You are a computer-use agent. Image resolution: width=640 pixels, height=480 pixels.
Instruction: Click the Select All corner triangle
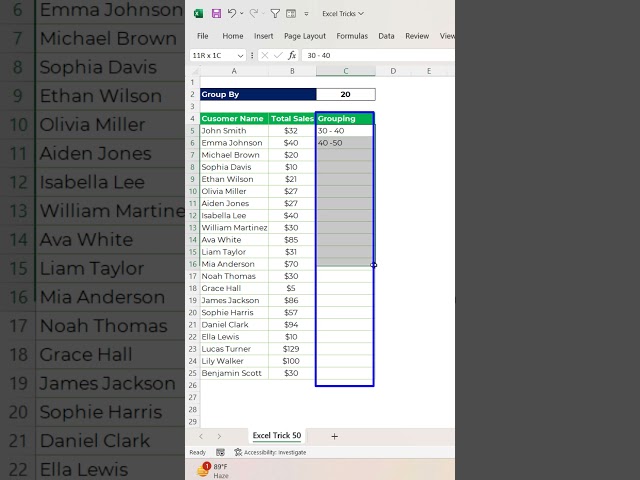[195, 71]
